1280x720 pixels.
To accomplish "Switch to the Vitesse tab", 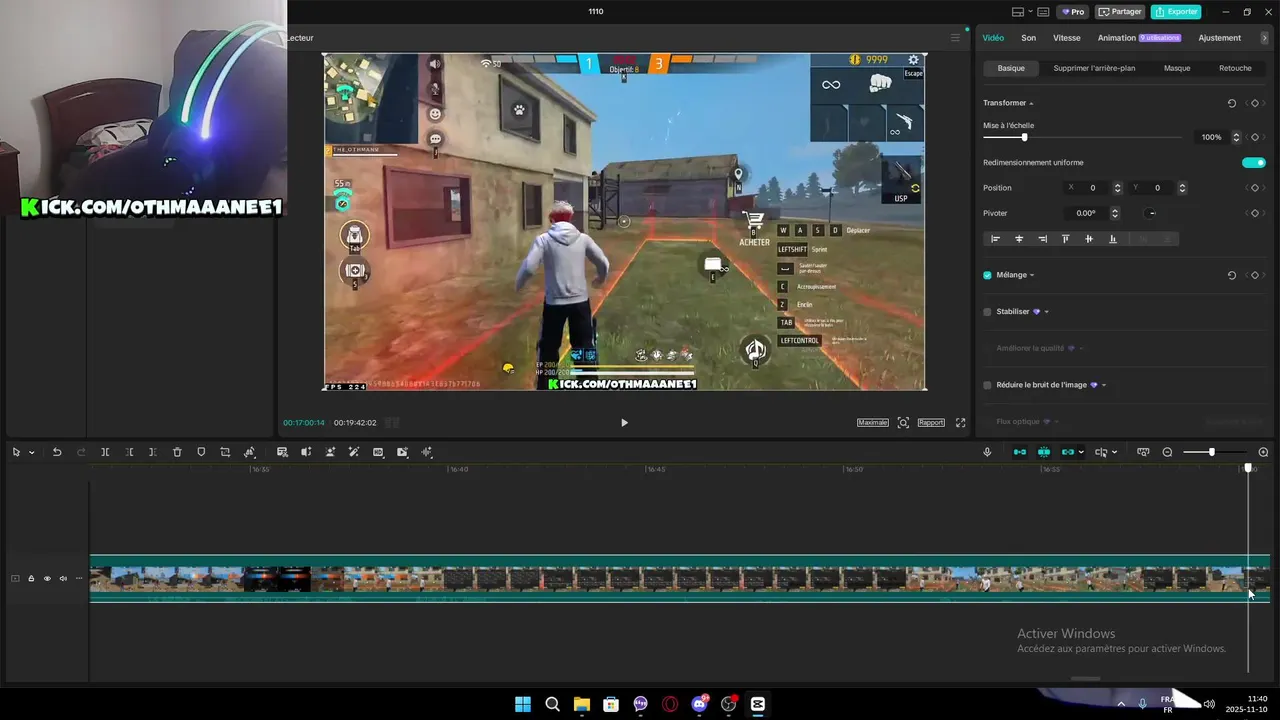I will [x=1067, y=38].
